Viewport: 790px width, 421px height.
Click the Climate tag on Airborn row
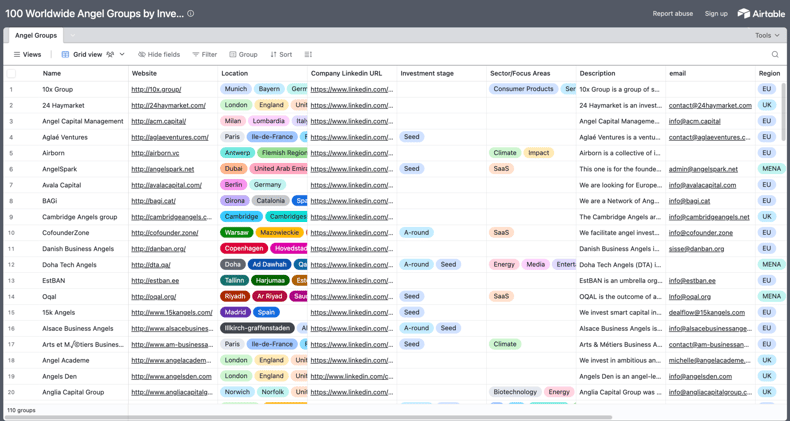505,153
